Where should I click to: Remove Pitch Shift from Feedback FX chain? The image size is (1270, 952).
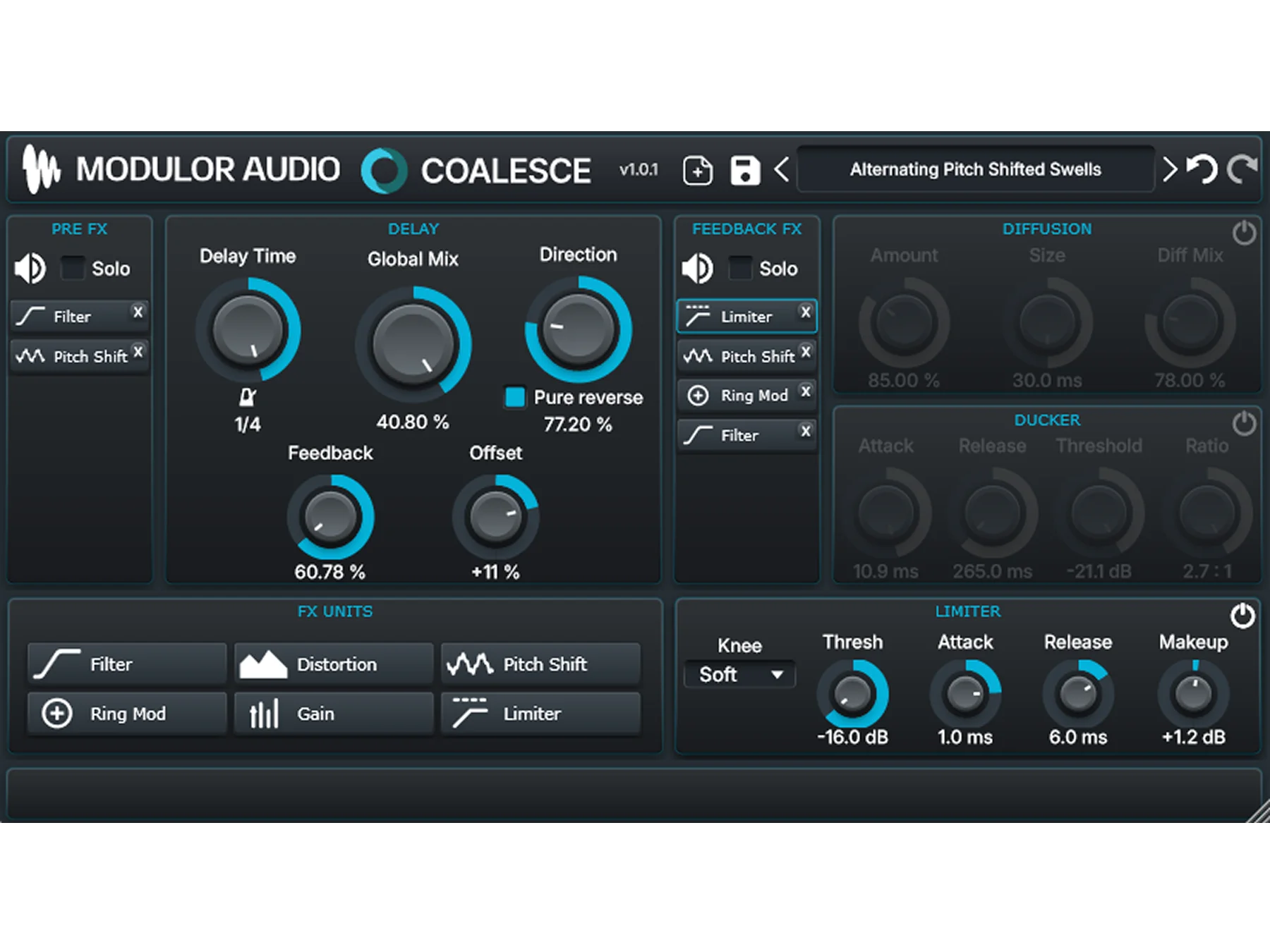tap(806, 351)
